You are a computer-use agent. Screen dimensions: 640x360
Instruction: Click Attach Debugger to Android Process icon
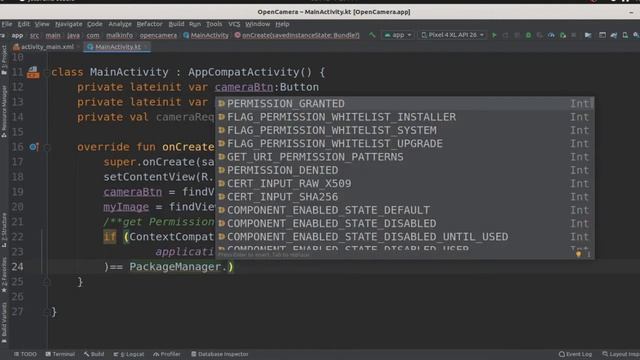coord(562,35)
